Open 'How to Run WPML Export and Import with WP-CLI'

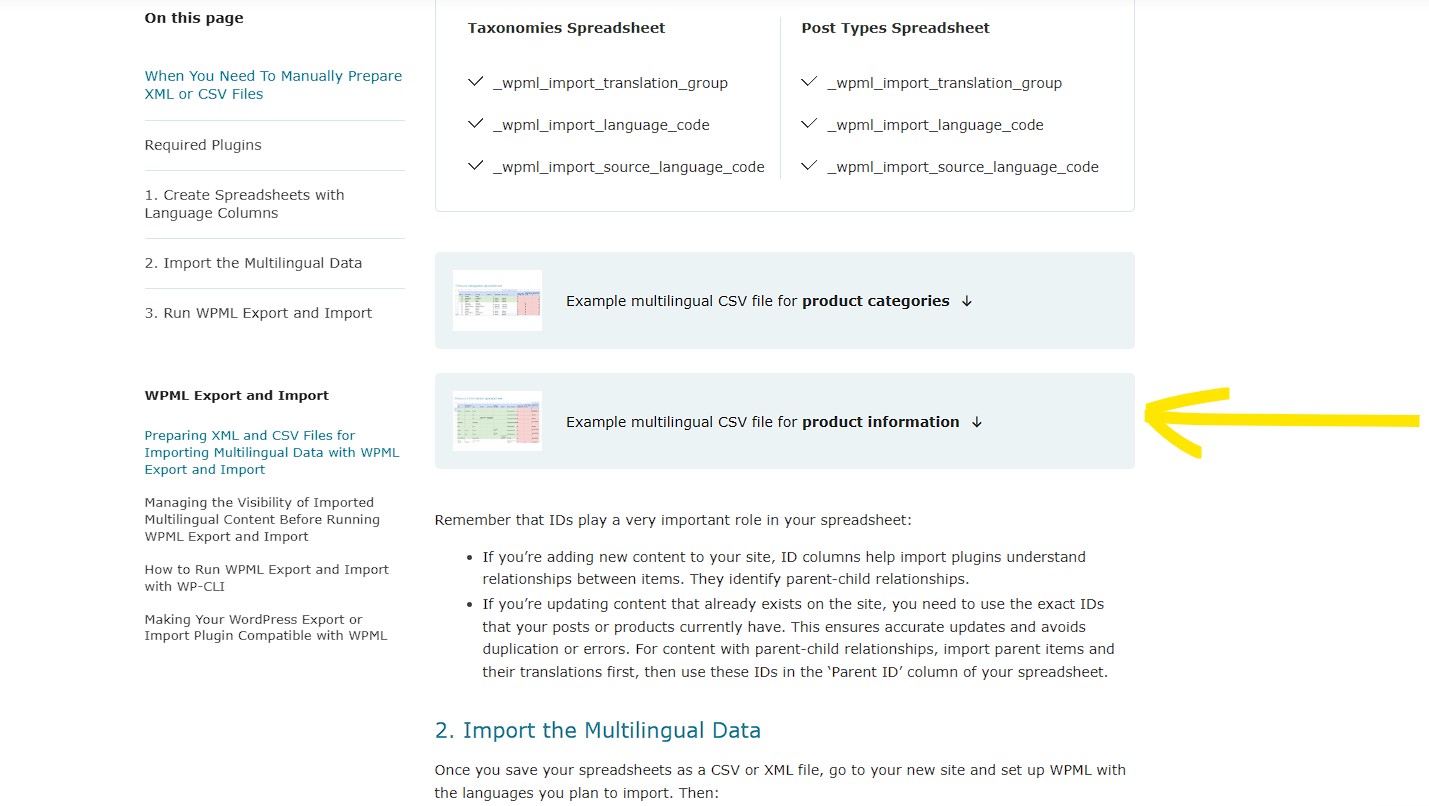click(x=266, y=578)
